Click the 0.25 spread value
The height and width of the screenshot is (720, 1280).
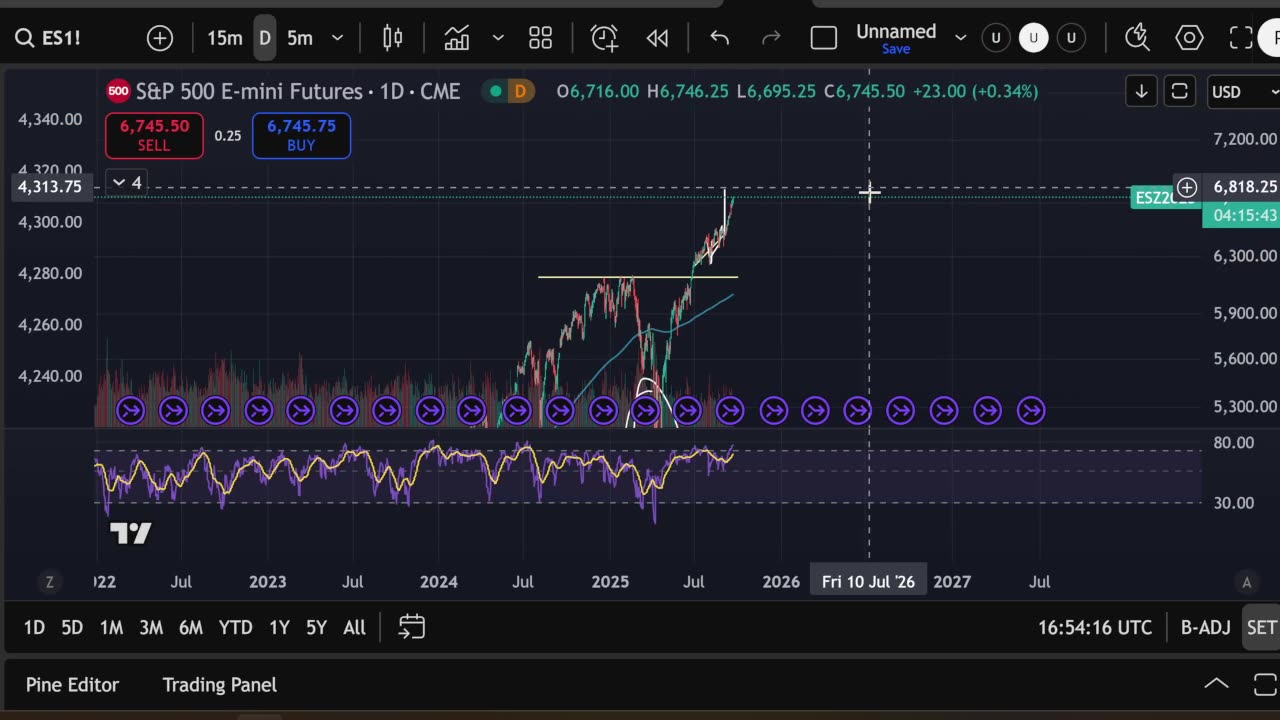pos(228,136)
